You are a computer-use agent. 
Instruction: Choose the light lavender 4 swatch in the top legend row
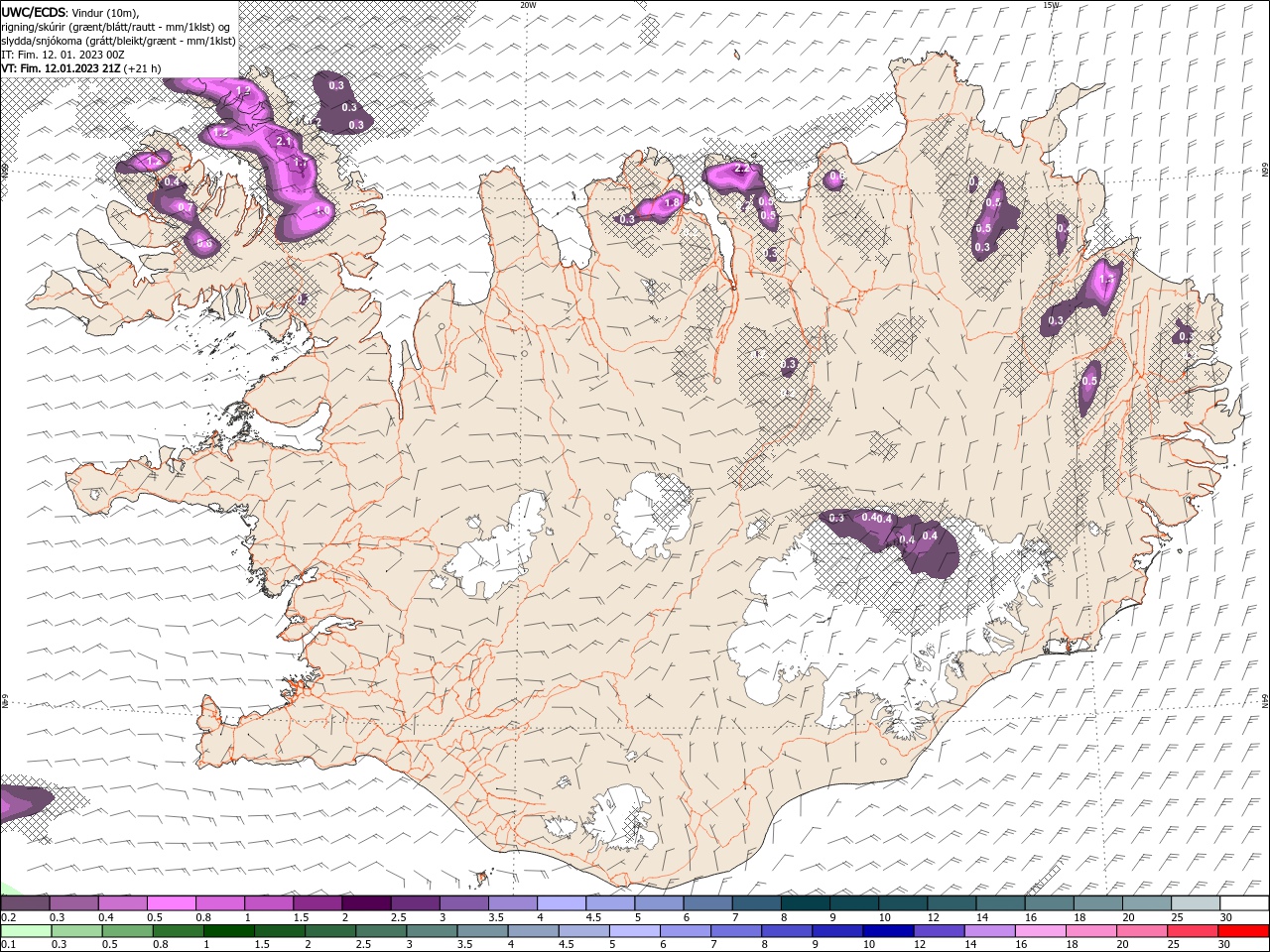point(561,903)
